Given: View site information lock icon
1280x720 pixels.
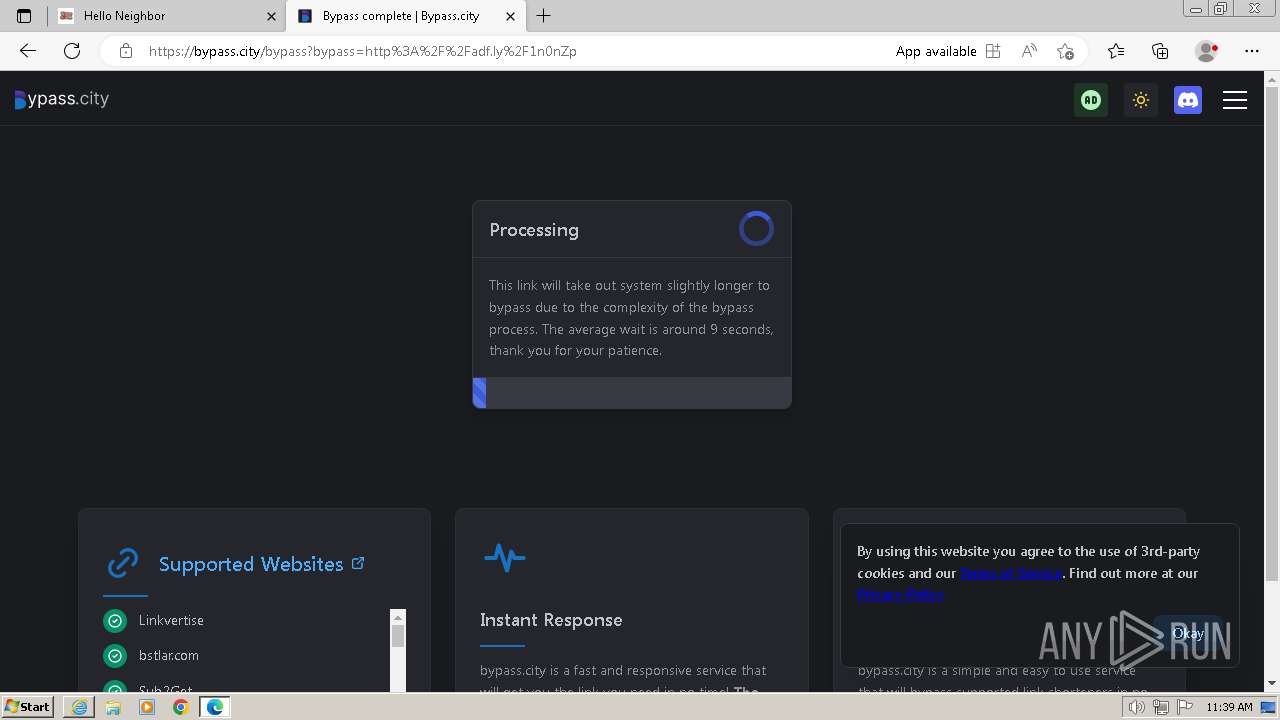Looking at the screenshot, I should point(126,51).
